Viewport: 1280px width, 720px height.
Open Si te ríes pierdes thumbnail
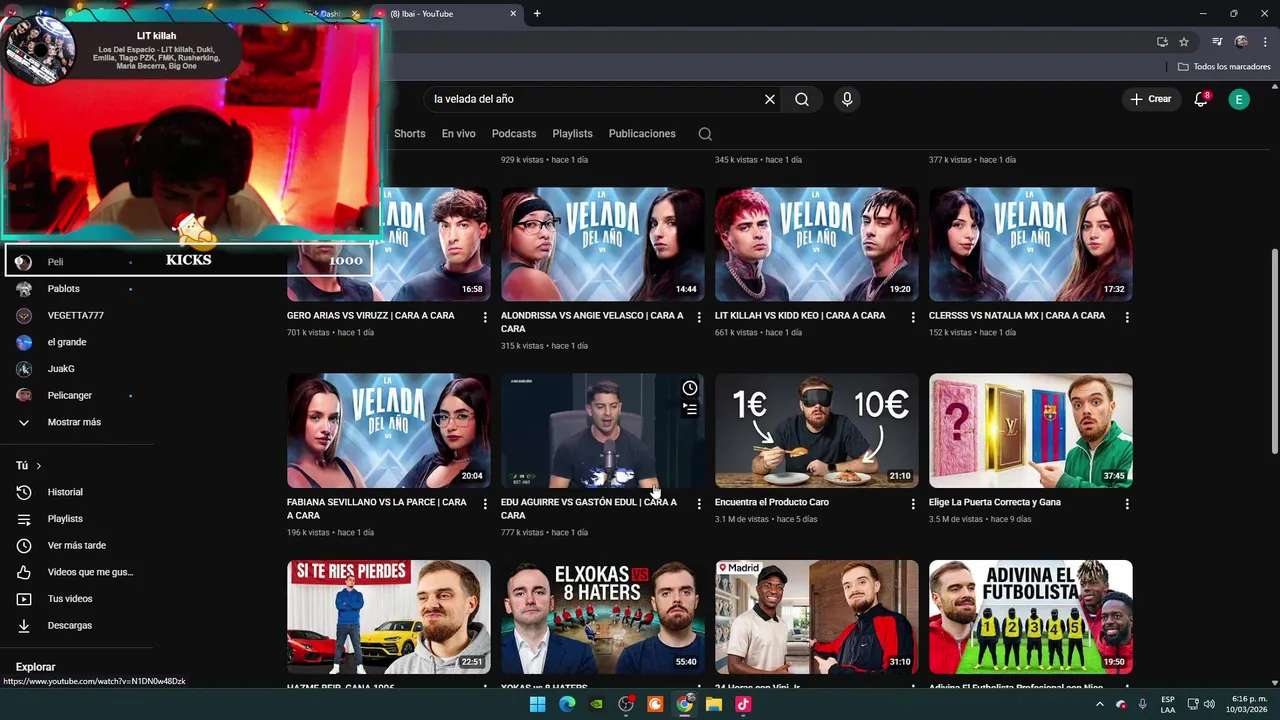click(x=389, y=617)
